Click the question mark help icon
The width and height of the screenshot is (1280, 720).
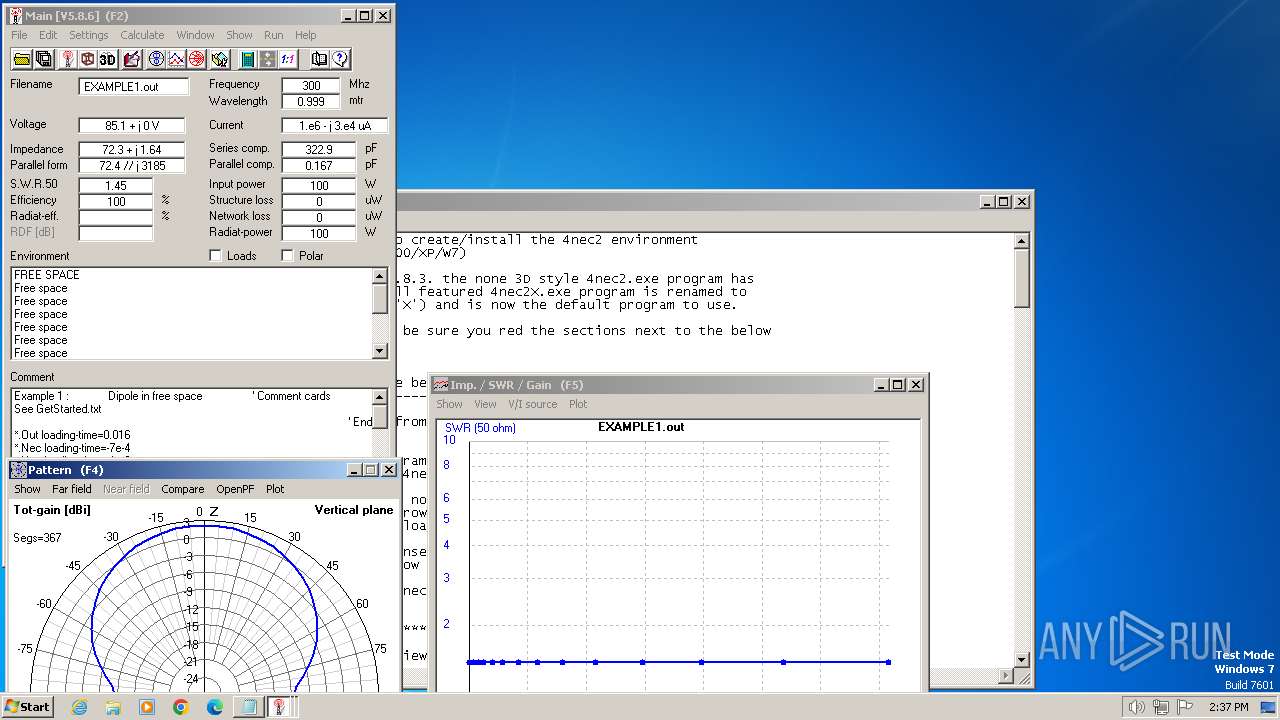(340, 59)
